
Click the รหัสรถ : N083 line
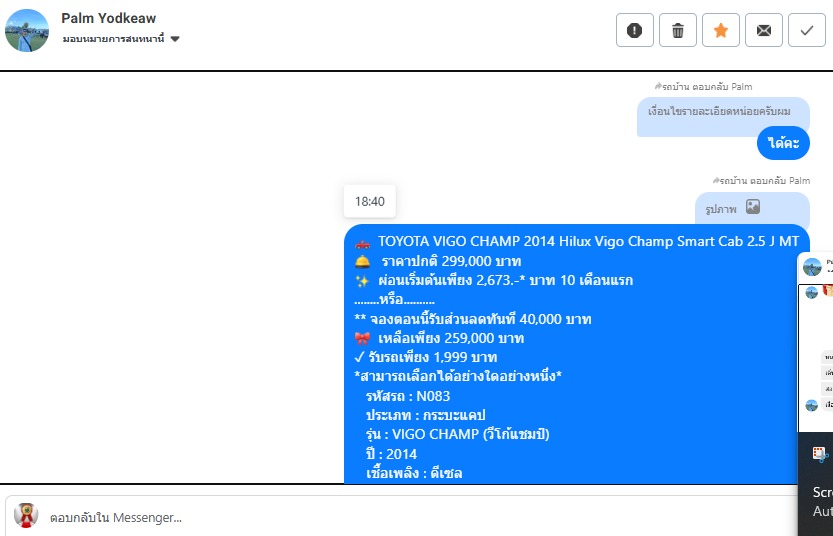(408, 396)
